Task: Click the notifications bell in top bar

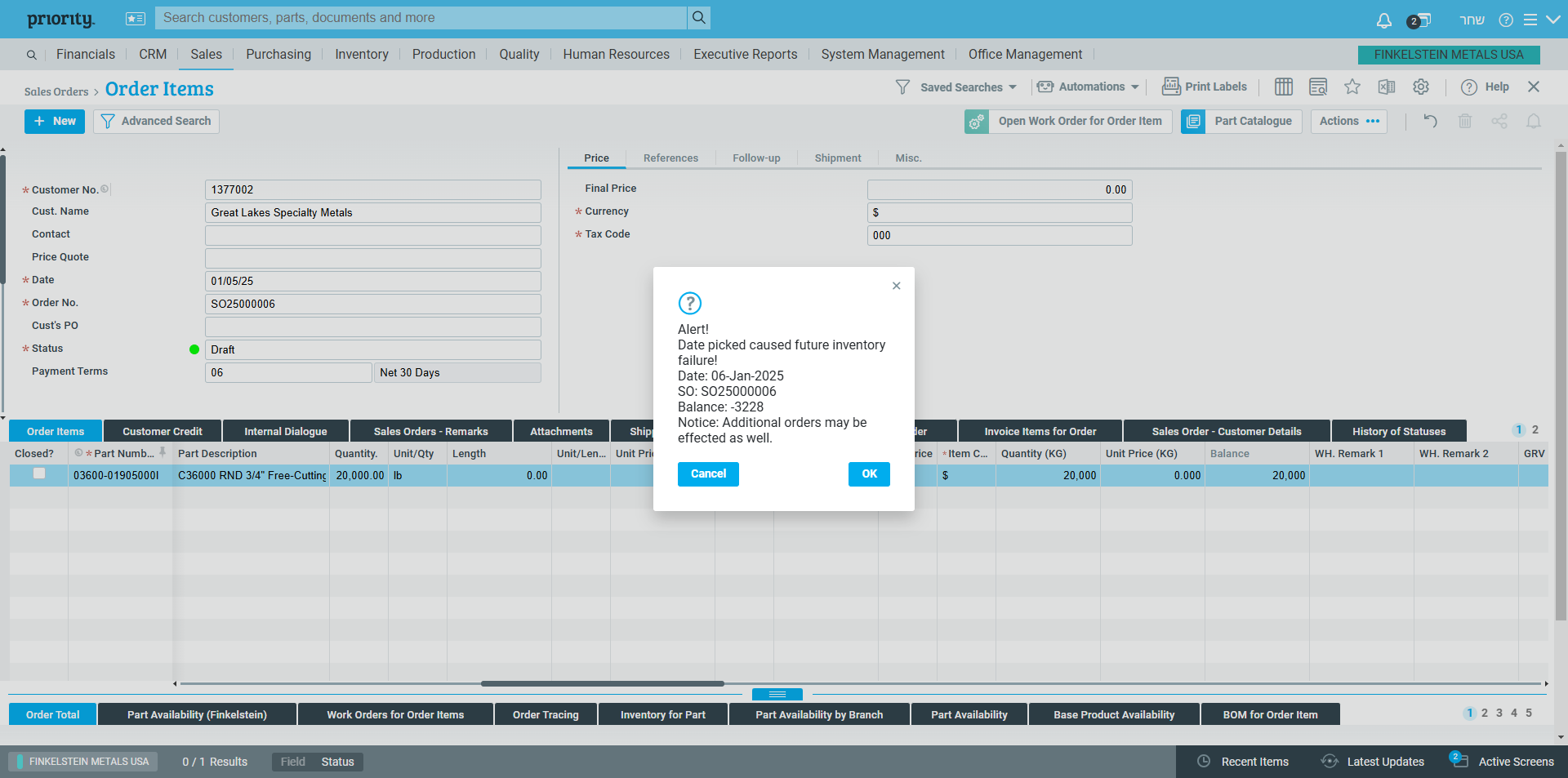Action: tap(1383, 20)
